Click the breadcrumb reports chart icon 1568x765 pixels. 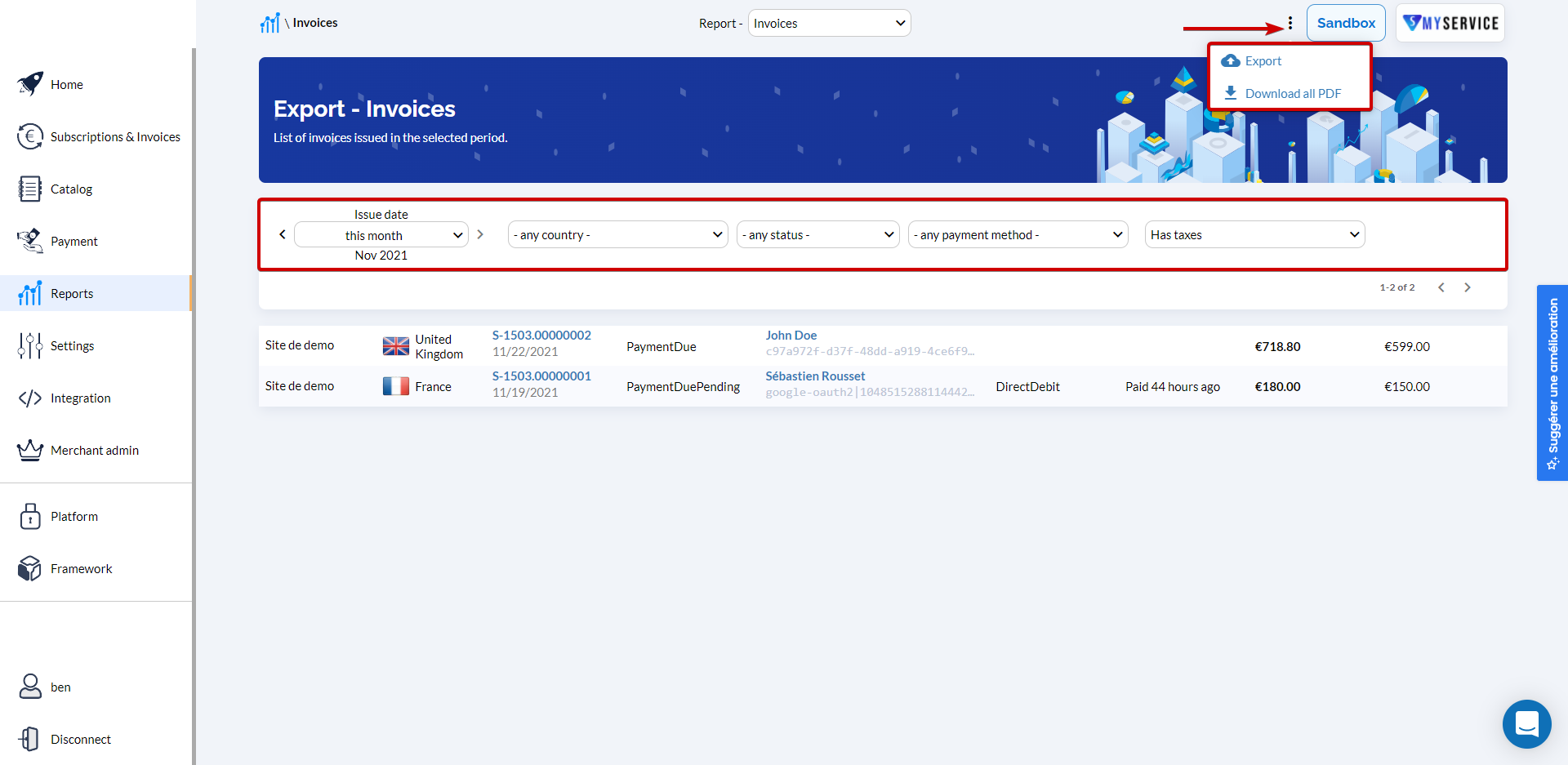270,23
